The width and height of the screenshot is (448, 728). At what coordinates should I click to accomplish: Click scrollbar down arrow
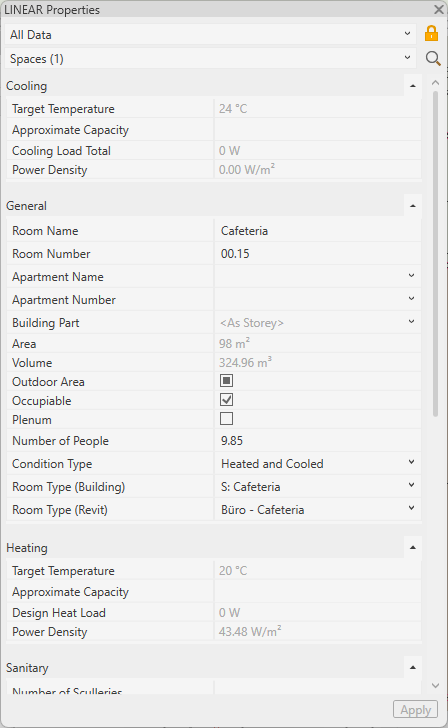click(435, 685)
